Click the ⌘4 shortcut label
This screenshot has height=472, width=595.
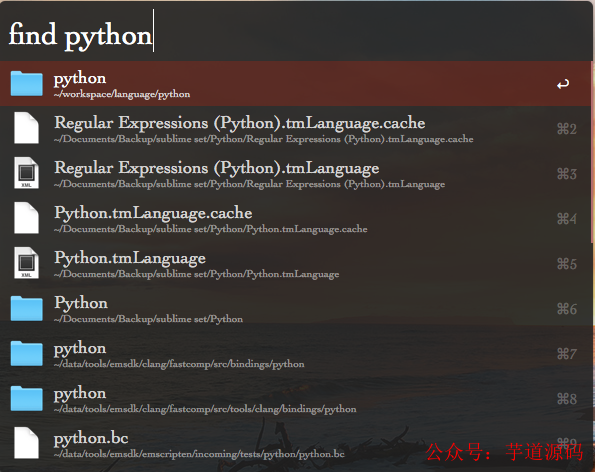[x=567, y=219]
